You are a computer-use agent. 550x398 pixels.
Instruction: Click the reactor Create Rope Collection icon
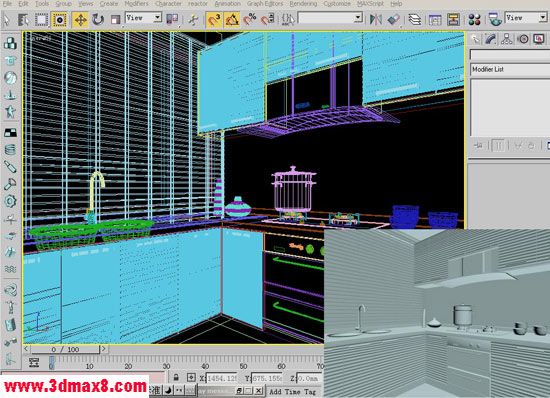coord(10,95)
